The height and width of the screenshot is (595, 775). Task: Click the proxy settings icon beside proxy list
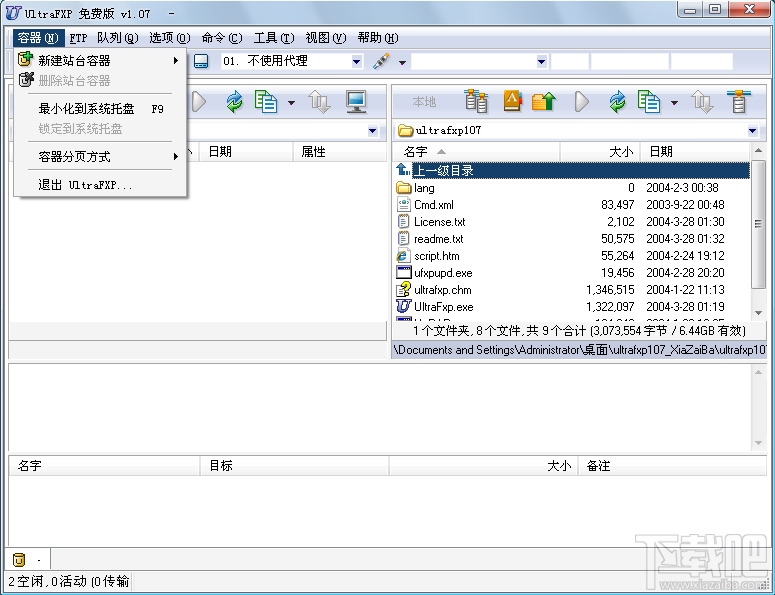(x=201, y=61)
